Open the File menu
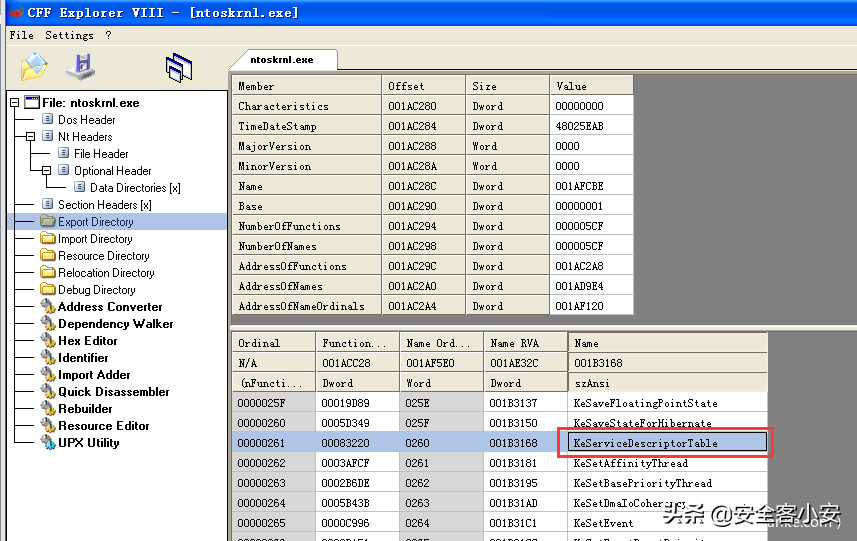The height and width of the screenshot is (541, 857). tap(21, 35)
